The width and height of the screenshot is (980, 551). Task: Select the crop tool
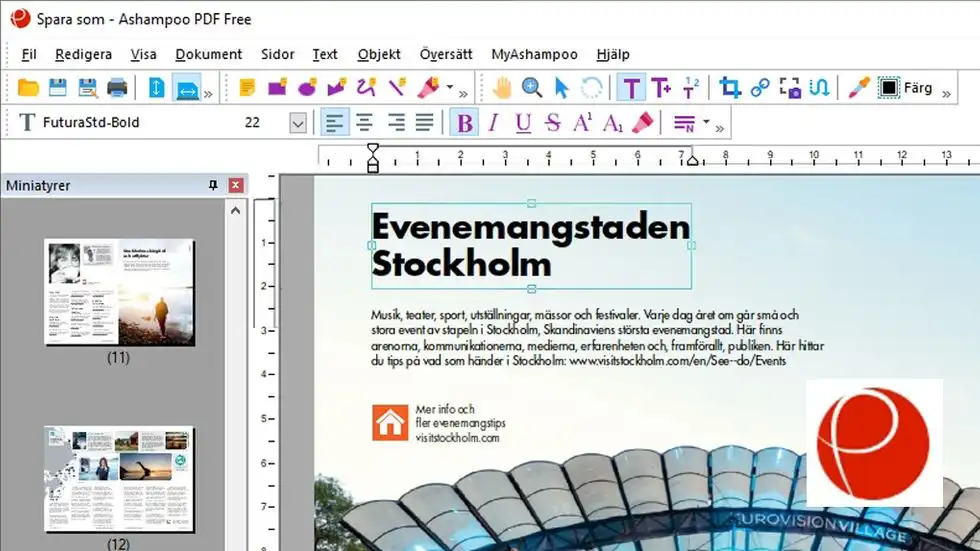[x=729, y=88]
